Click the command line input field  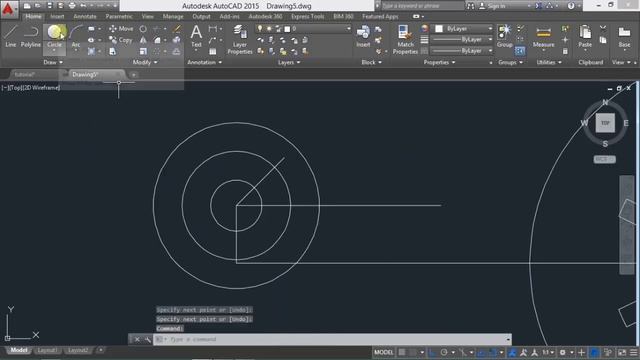pos(332,339)
